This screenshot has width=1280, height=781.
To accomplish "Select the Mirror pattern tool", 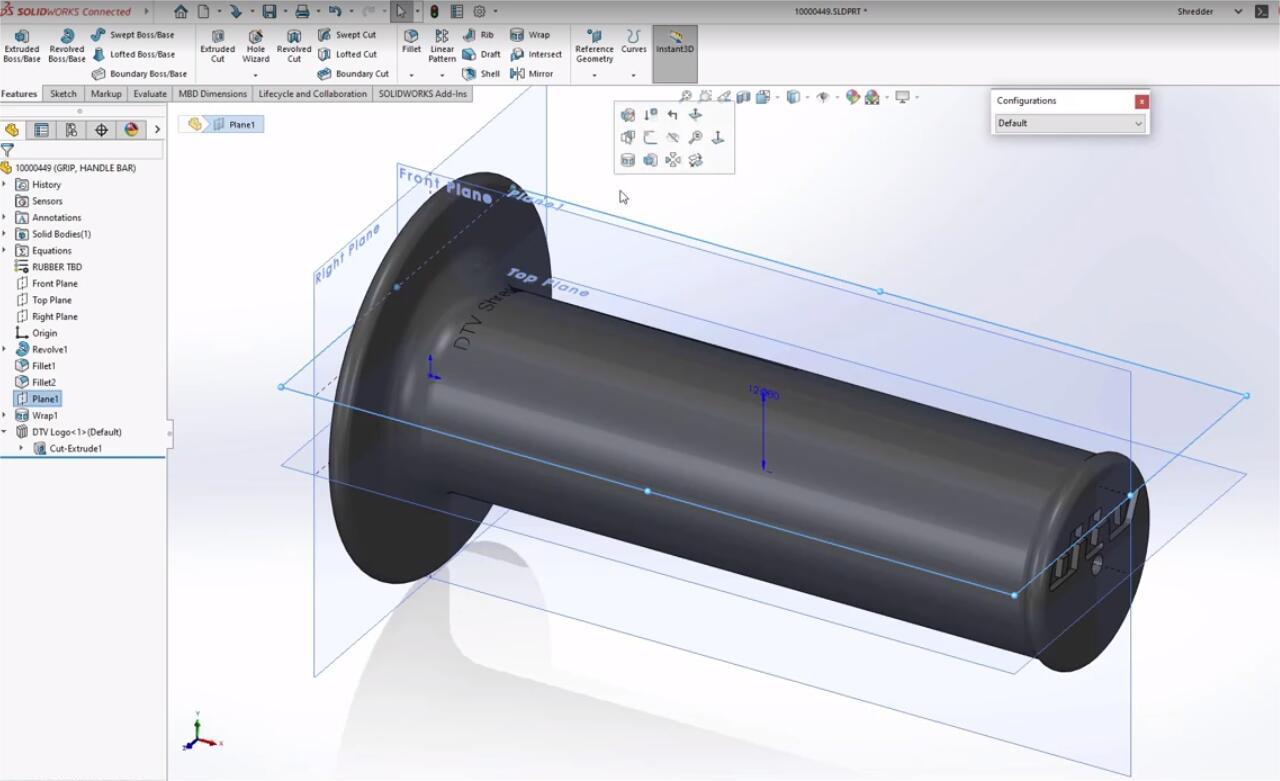I will [536, 73].
